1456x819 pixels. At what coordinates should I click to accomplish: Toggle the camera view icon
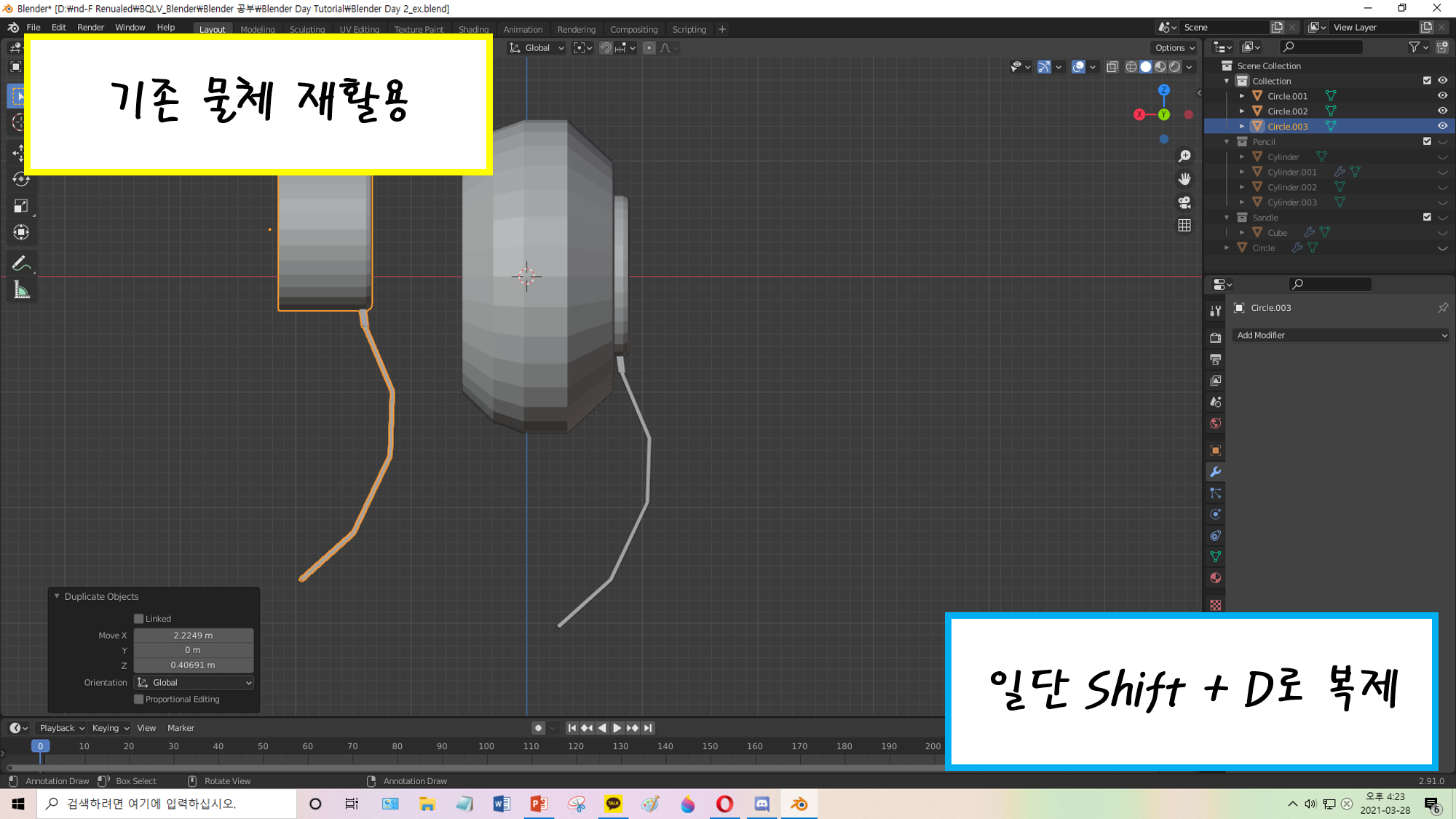(x=1184, y=202)
